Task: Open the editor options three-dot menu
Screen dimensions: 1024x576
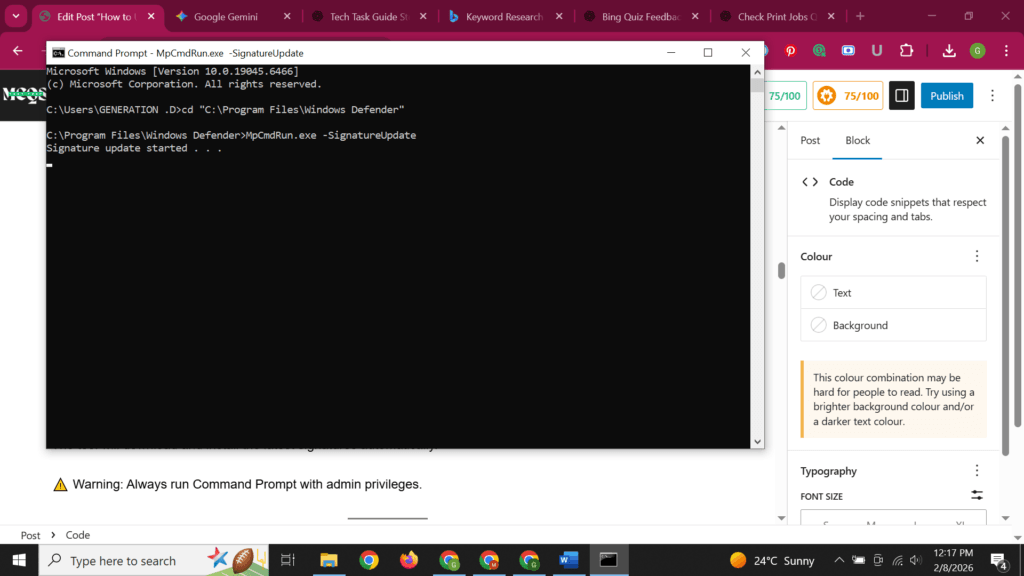Action: pyautogui.click(x=992, y=96)
